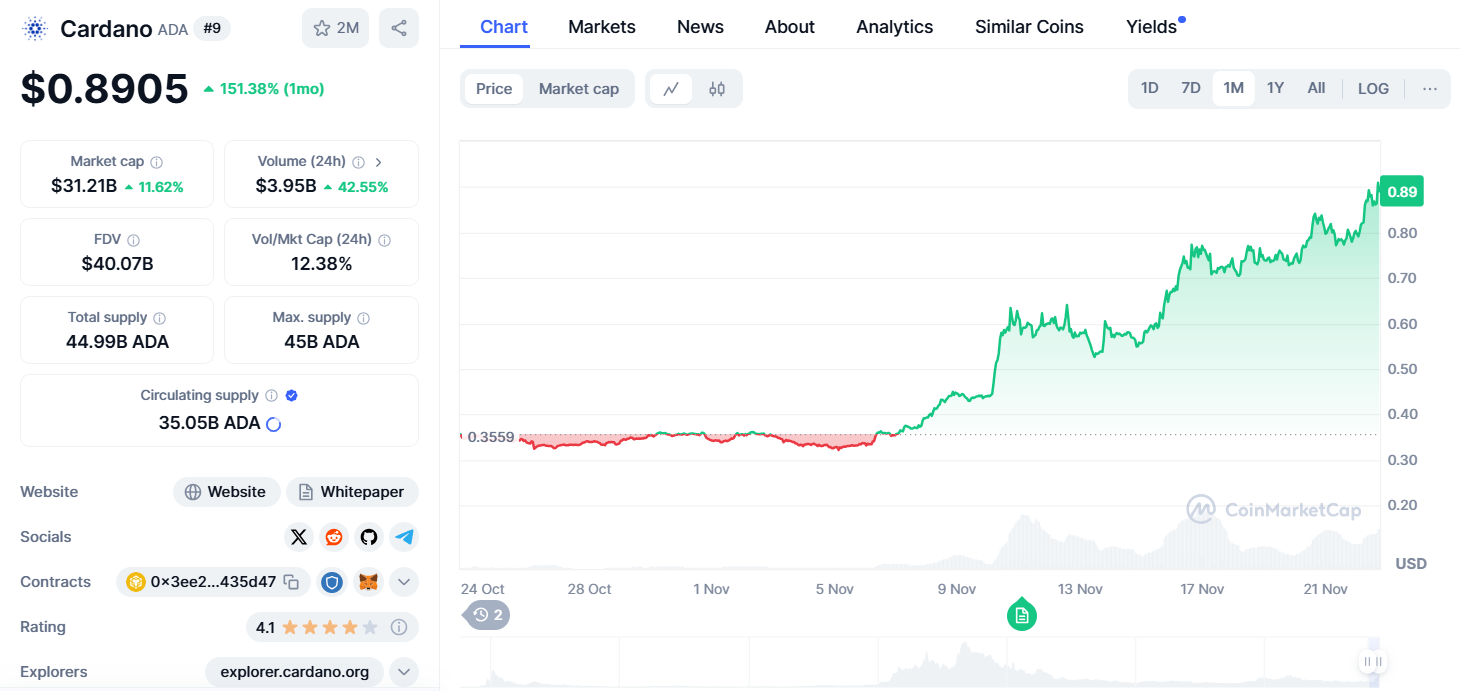
Task: Click the $31.21B market cap value
Action: [x=84, y=186]
